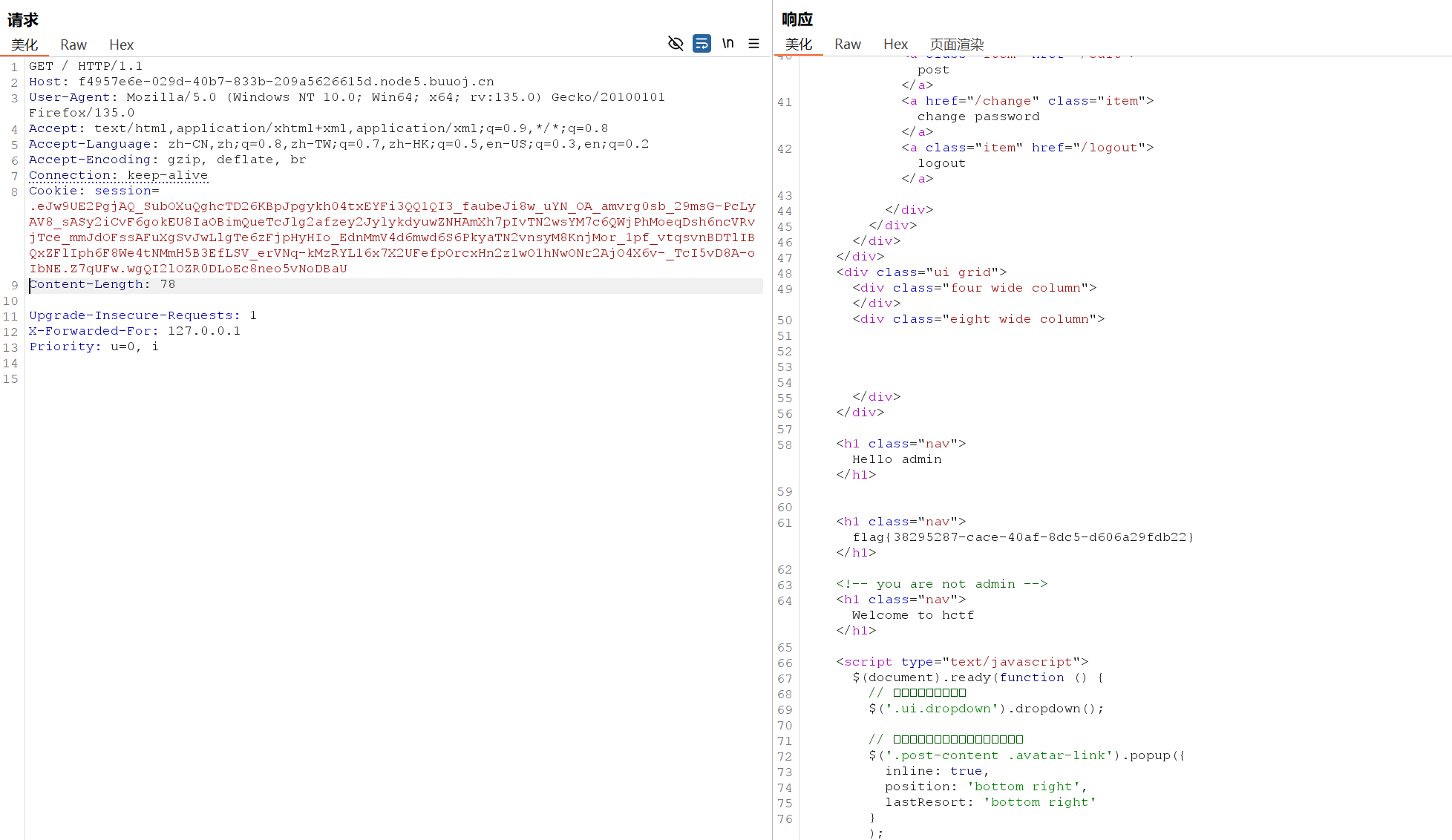Toggle show newline \n characters icon
1452x840 pixels.
point(728,44)
